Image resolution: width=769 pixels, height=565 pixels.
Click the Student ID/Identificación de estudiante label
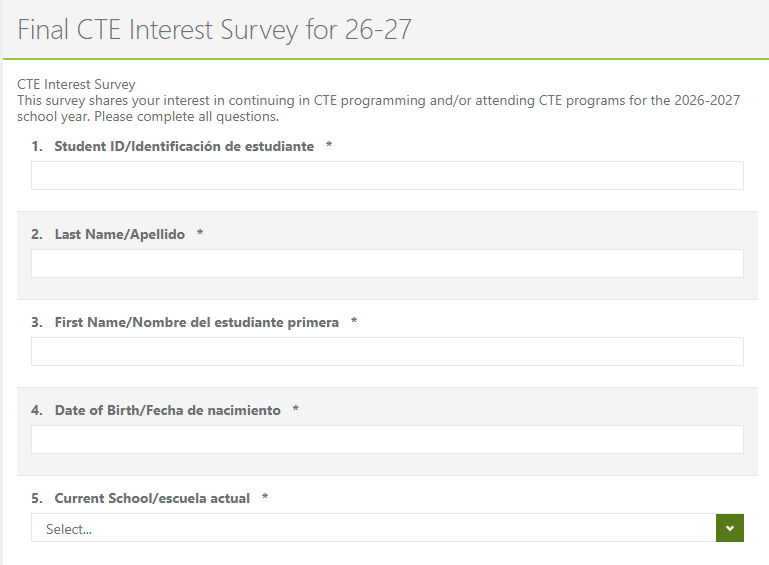click(x=184, y=147)
